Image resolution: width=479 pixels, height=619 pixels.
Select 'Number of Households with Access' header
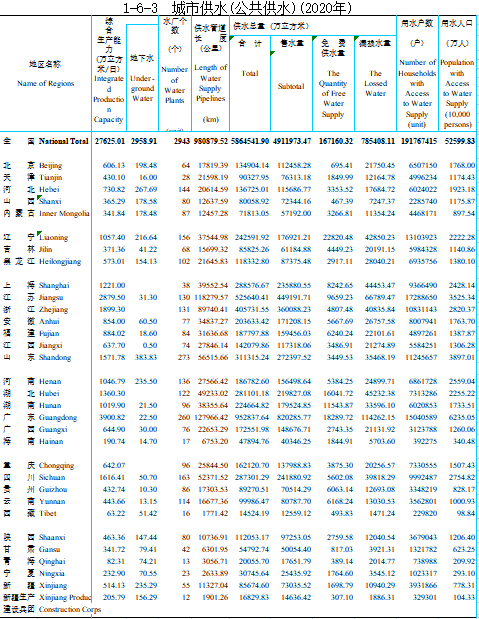[417, 93]
